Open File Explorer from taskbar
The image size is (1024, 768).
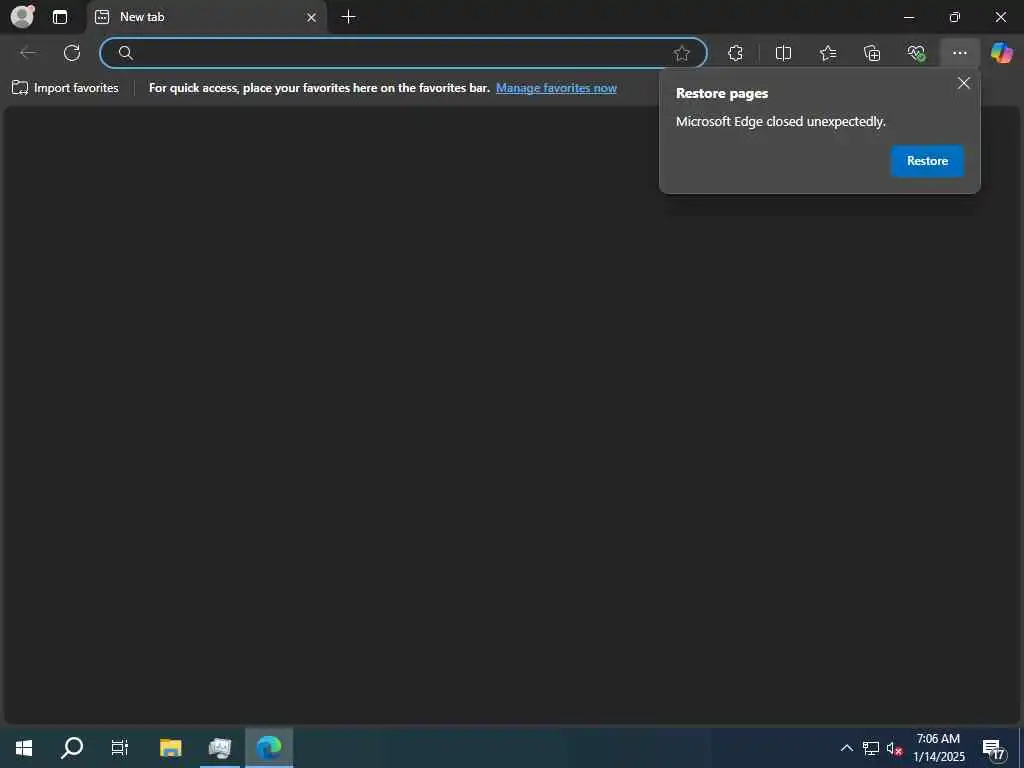point(171,747)
